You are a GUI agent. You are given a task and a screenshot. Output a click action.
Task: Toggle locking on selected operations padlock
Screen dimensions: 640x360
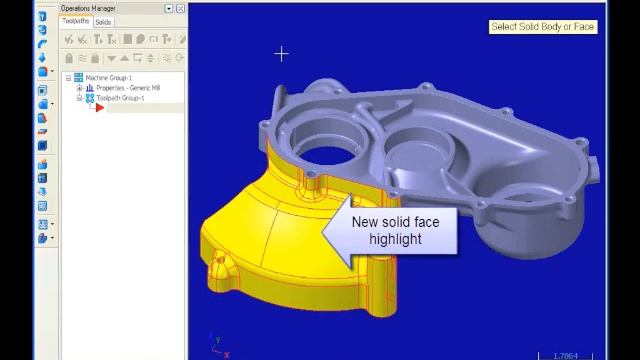pyautogui.click(x=69, y=58)
